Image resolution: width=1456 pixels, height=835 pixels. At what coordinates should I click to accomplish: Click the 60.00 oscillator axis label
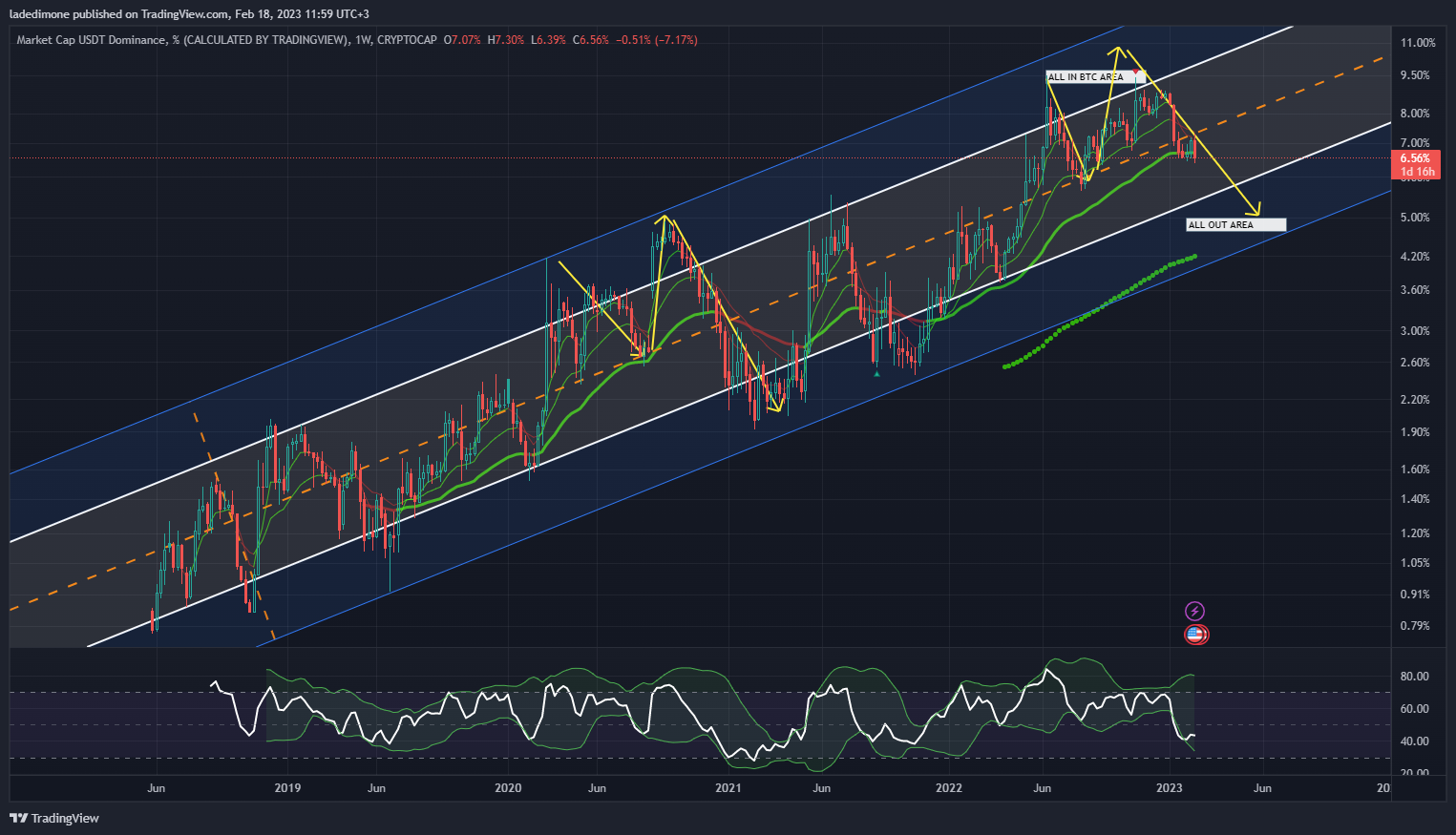pos(1415,709)
